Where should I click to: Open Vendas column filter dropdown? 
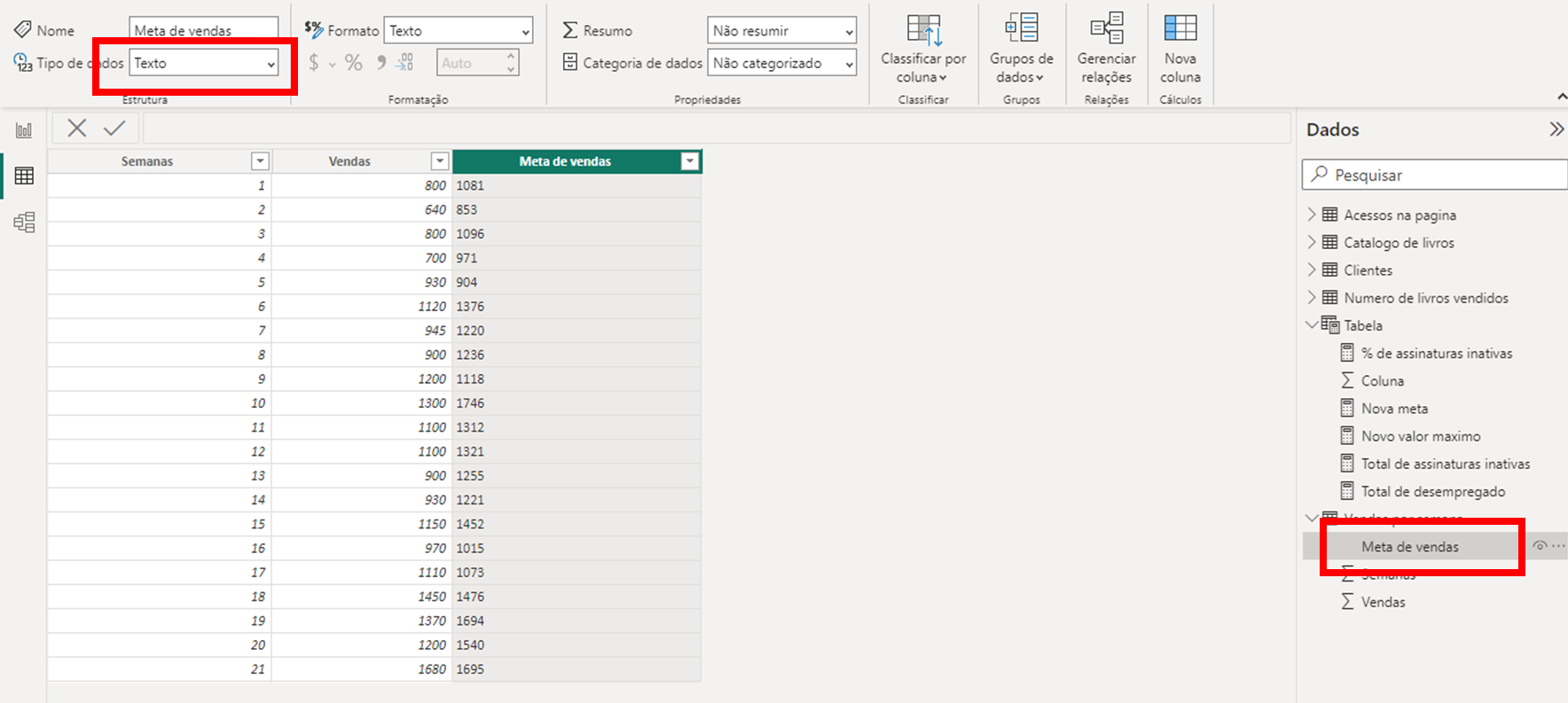439,161
